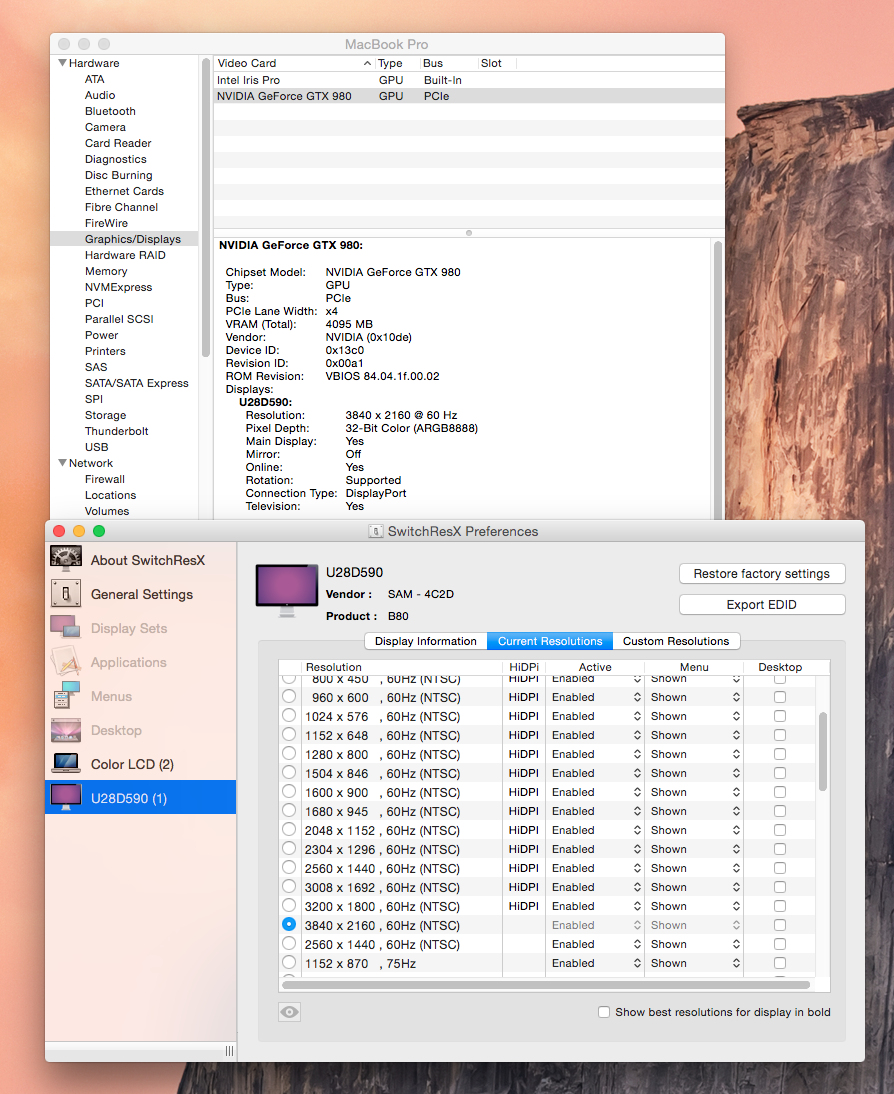
Task: Select NVIDIA GeForce GTX 980 row in list
Action: point(468,96)
